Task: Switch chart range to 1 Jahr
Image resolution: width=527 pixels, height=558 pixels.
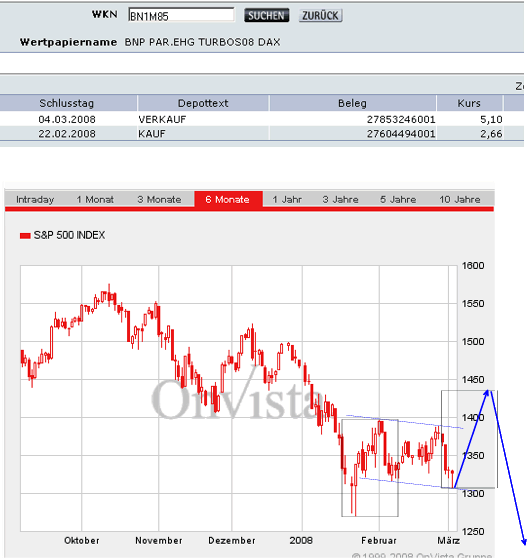Action: [x=287, y=199]
